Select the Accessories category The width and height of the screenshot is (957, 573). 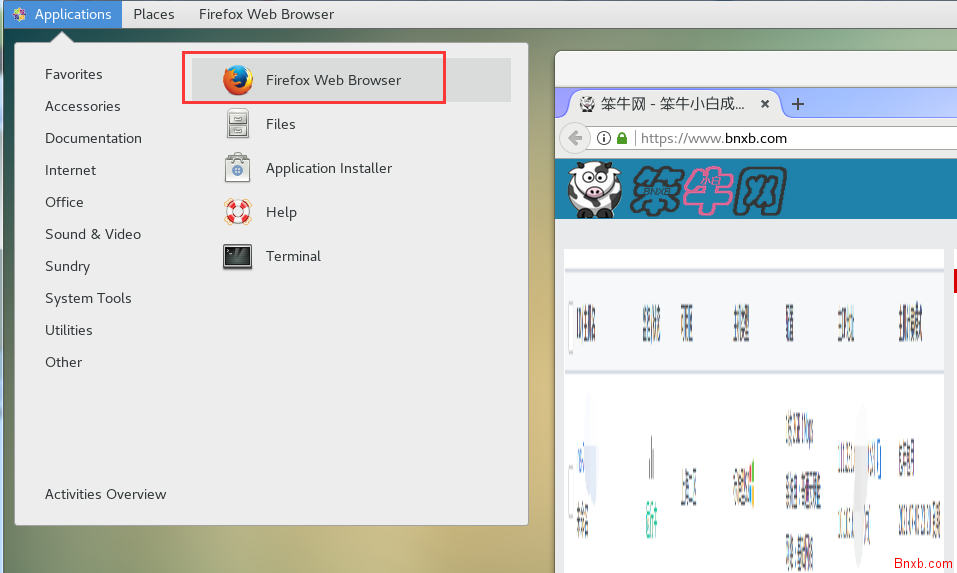coord(82,106)
